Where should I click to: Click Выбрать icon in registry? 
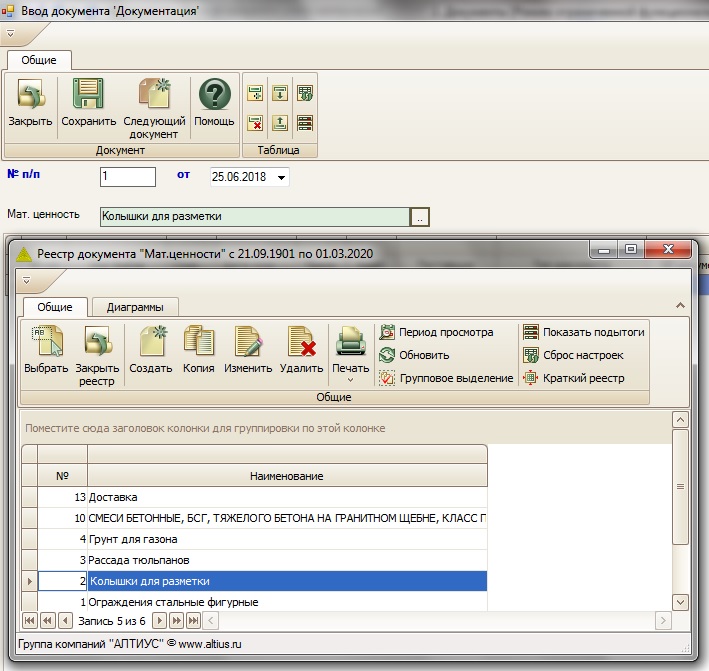tap(46, 341)
